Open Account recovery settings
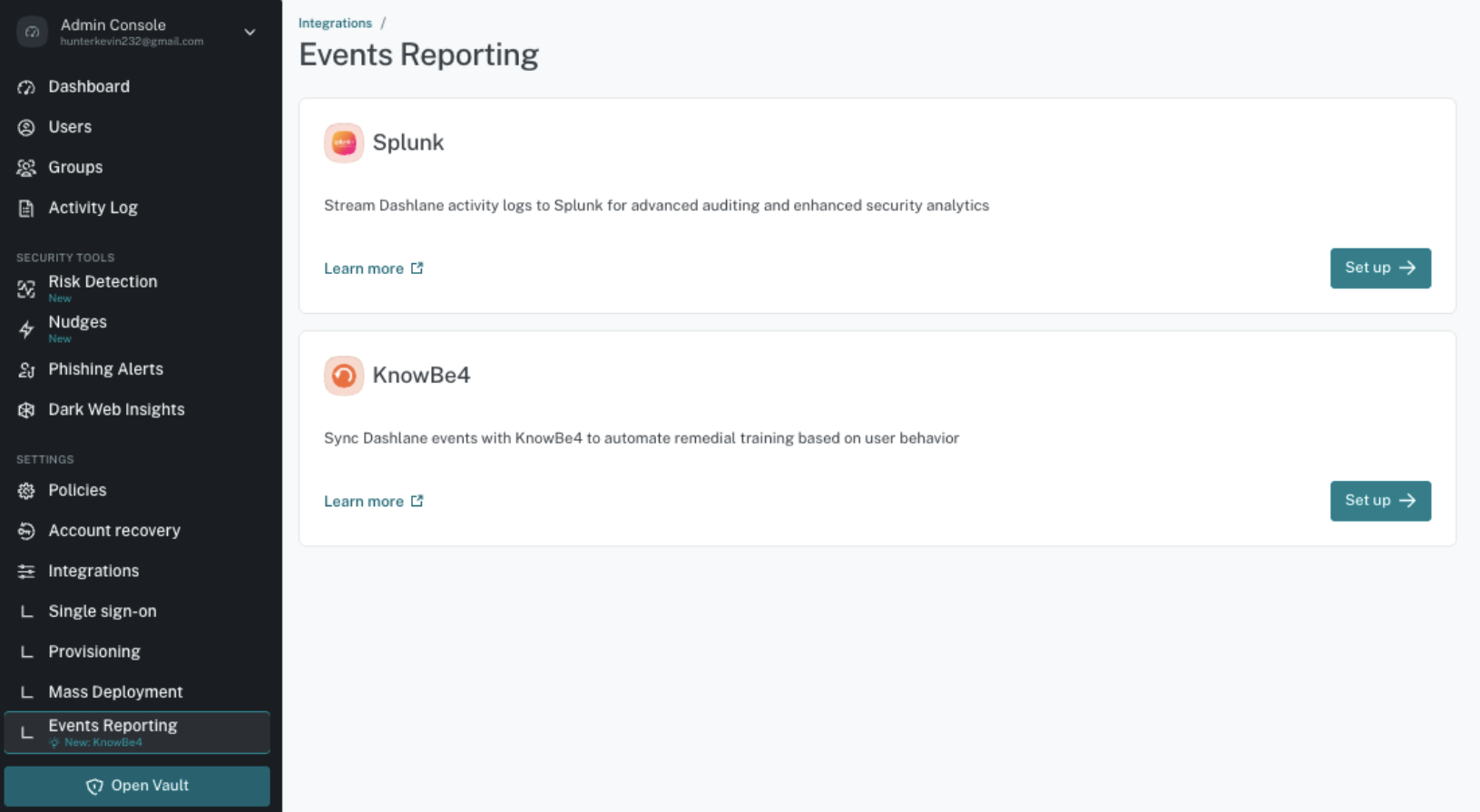This screenshot has height=812, width=1480. click(137, 531)
